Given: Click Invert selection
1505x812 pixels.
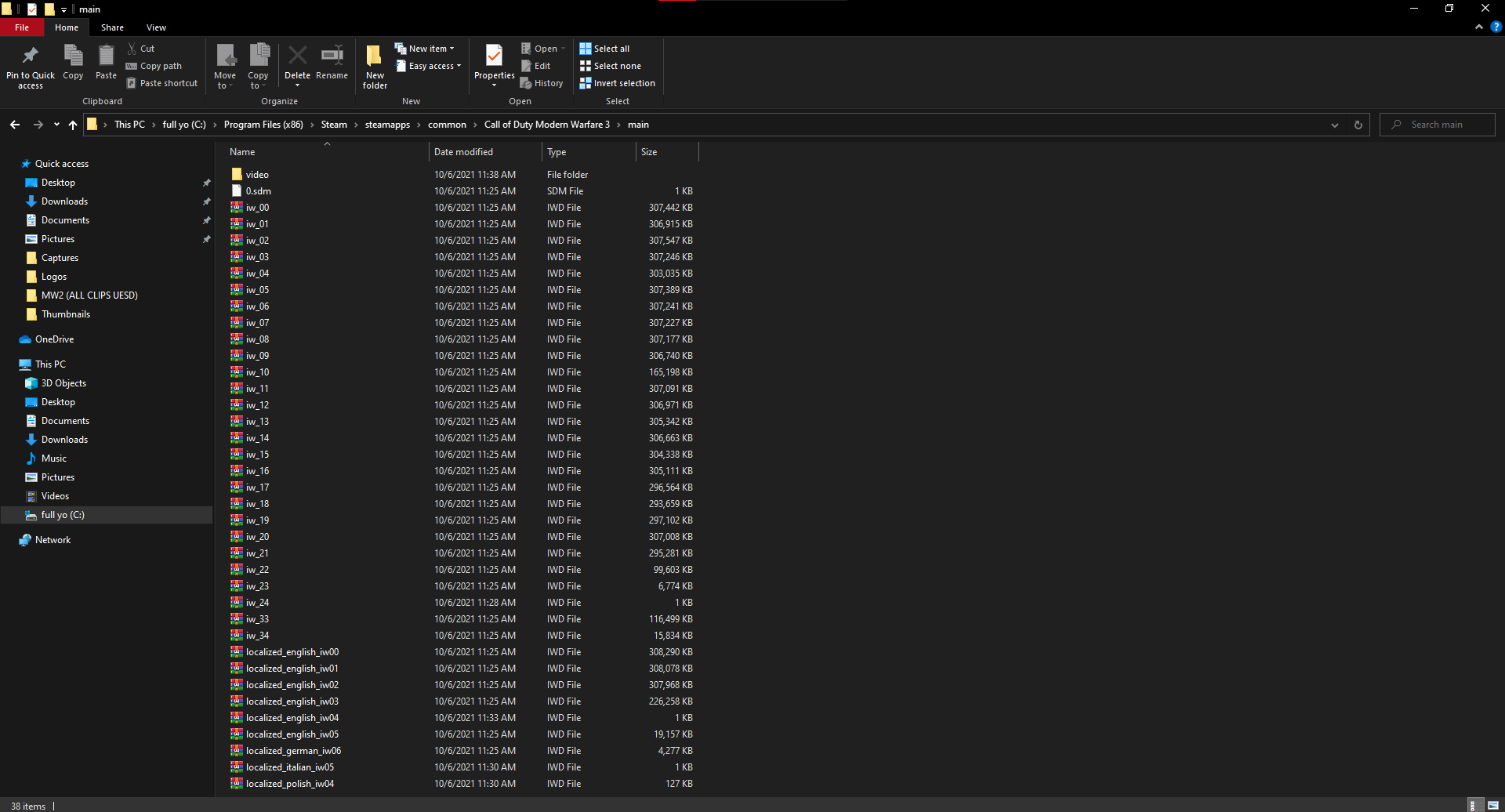Looking at the screenshot, I should [617, 83].
